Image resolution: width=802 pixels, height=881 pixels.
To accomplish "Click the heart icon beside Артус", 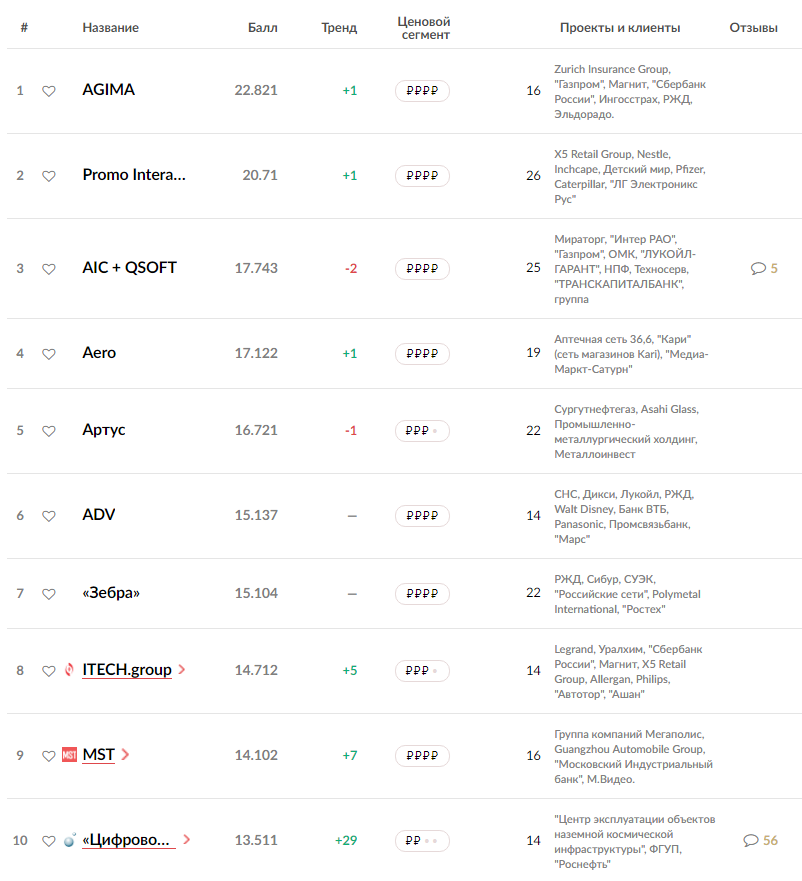I will pyautogui.click(x=49, y=431).
